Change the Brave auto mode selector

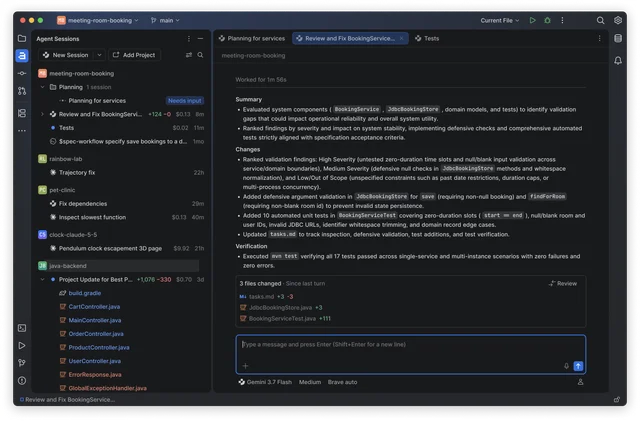click(342, 382)
